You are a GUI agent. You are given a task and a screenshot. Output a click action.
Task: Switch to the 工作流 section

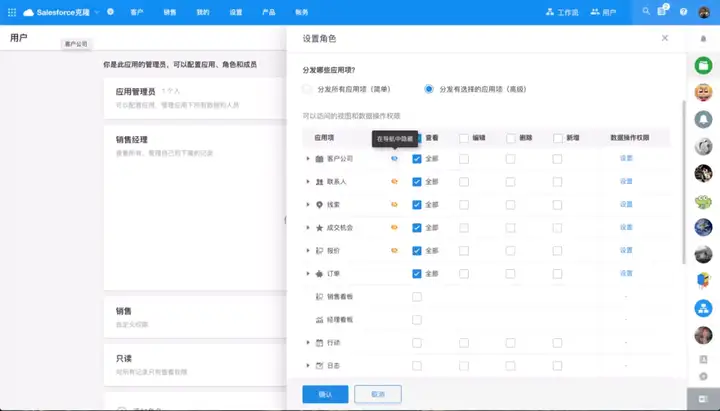[x=562, y=12]
